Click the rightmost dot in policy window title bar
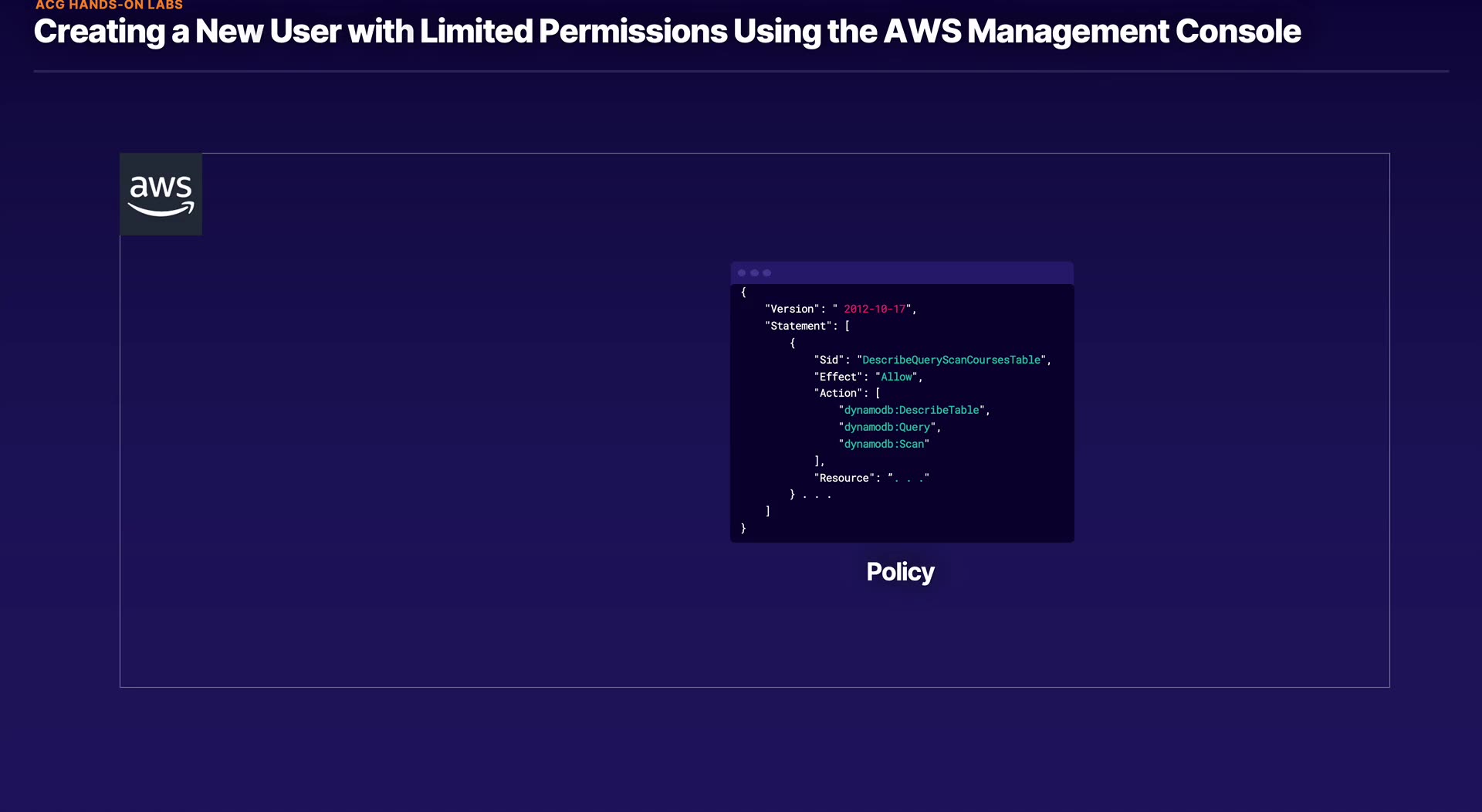Screen dimensions: 1482x812 pos(766,273)
